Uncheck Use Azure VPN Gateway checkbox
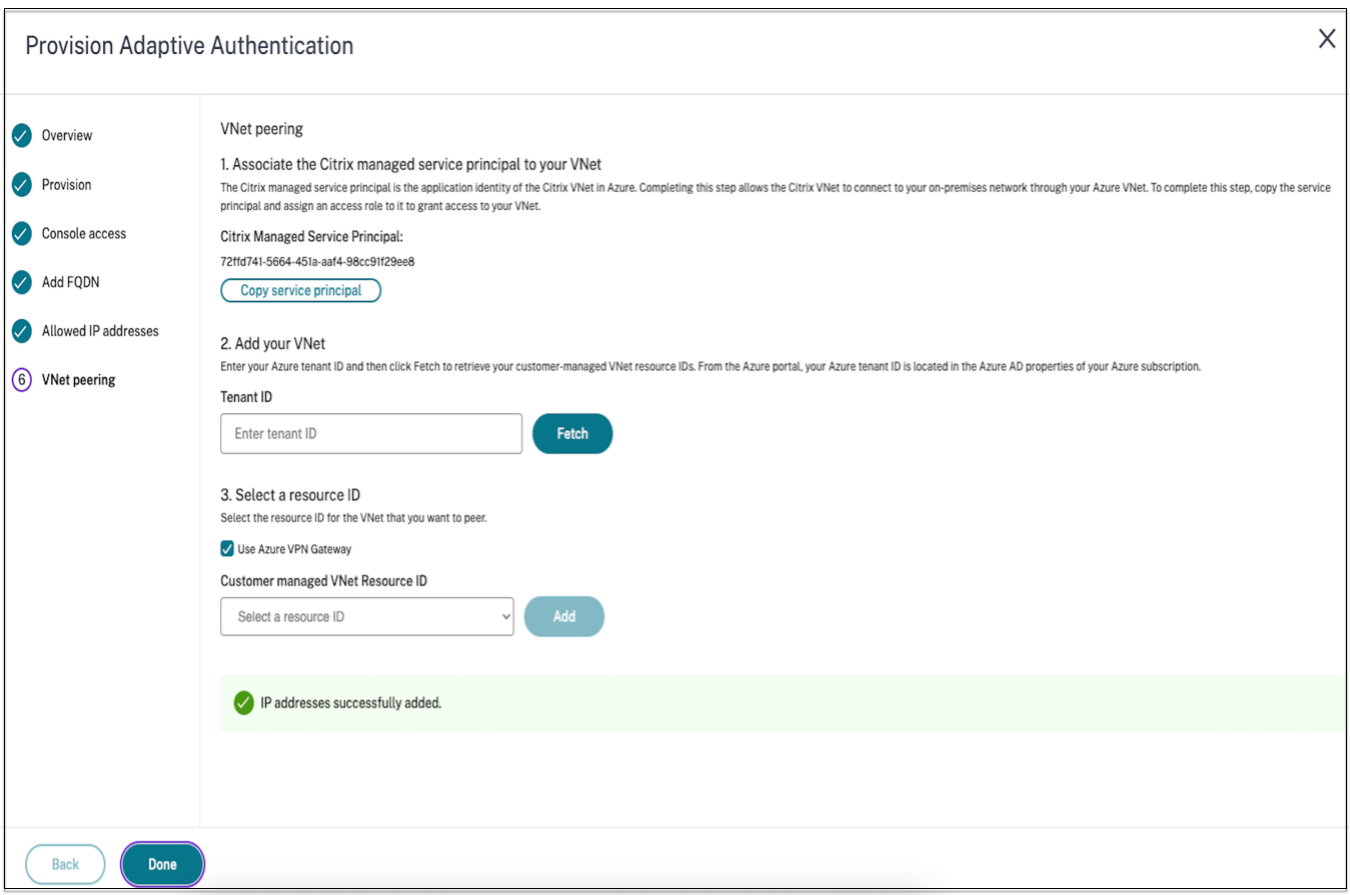This screenshot has height=895, width=1350. pos(228,549)
